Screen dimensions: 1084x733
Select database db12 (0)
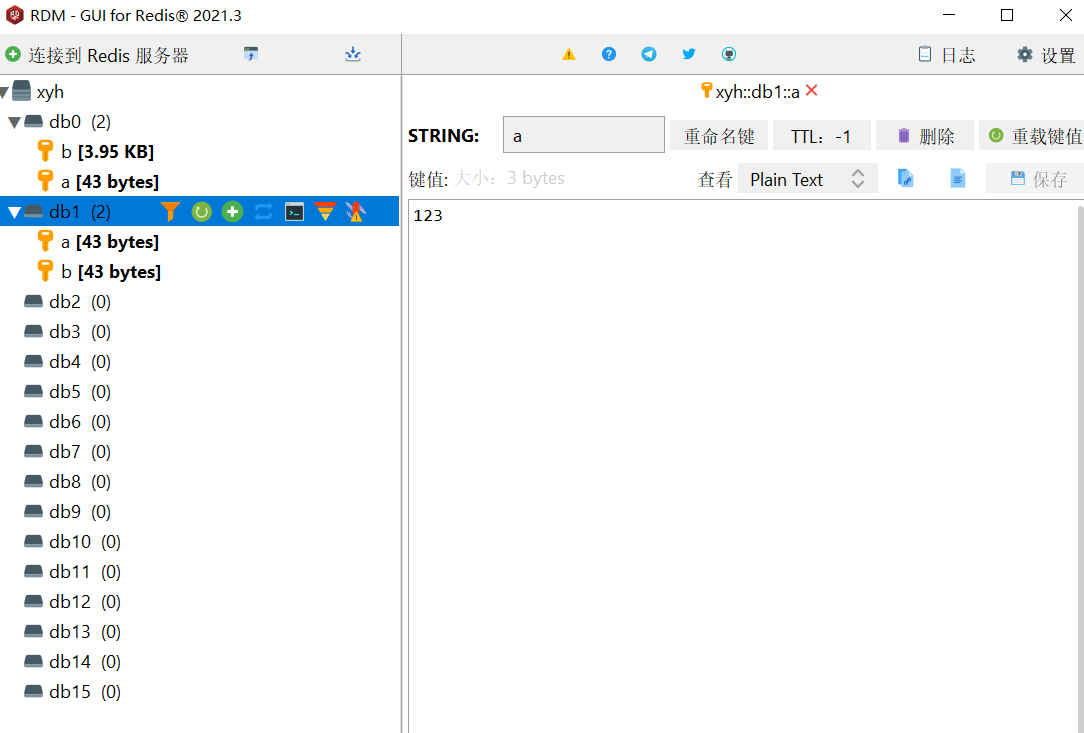coord(72,602)
